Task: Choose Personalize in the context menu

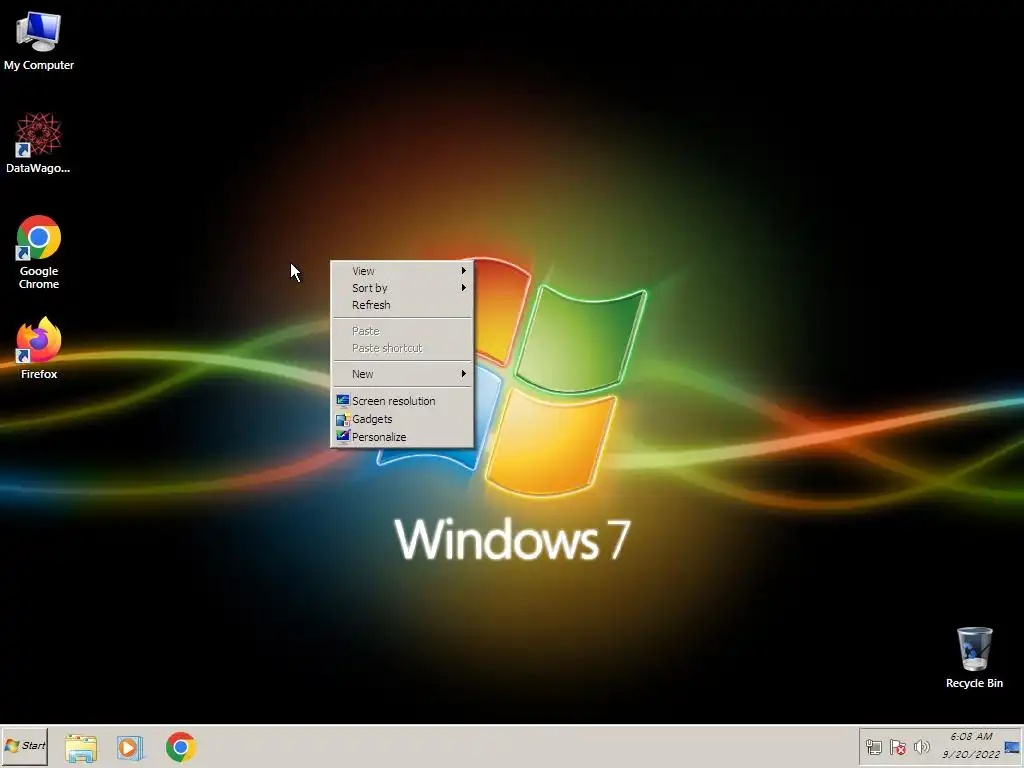Action: pos(402,437)
